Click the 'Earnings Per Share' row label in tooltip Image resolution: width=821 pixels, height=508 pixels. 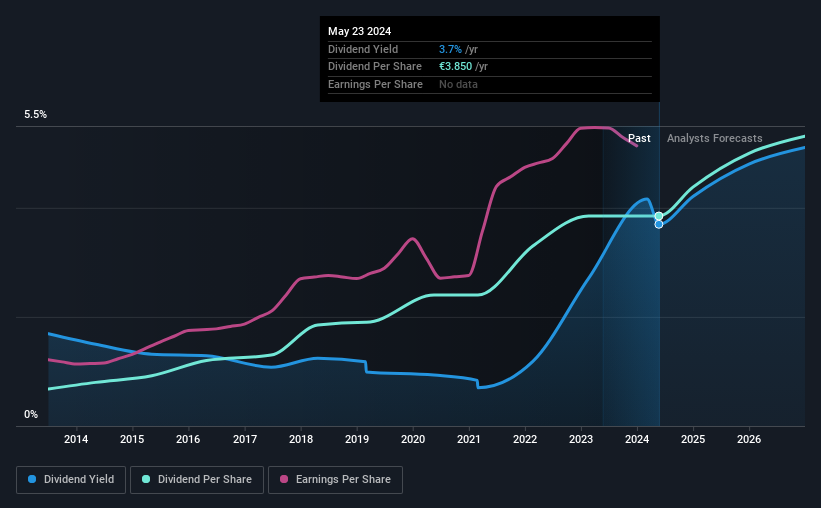tap(375, 84)
